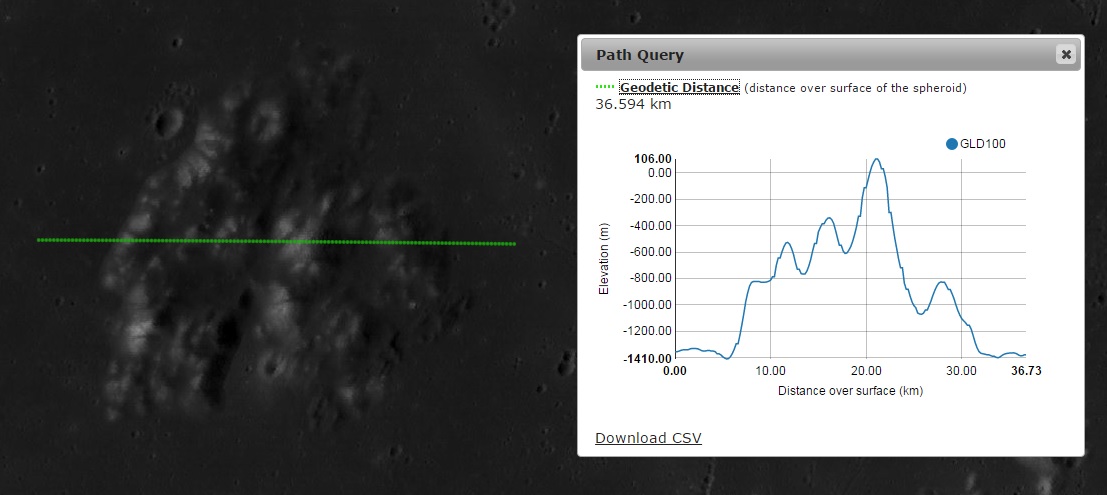Select the green dotted path line on map
This screenshot has height=495, width=1107.
pyautogui.click(x=276, y=242)
